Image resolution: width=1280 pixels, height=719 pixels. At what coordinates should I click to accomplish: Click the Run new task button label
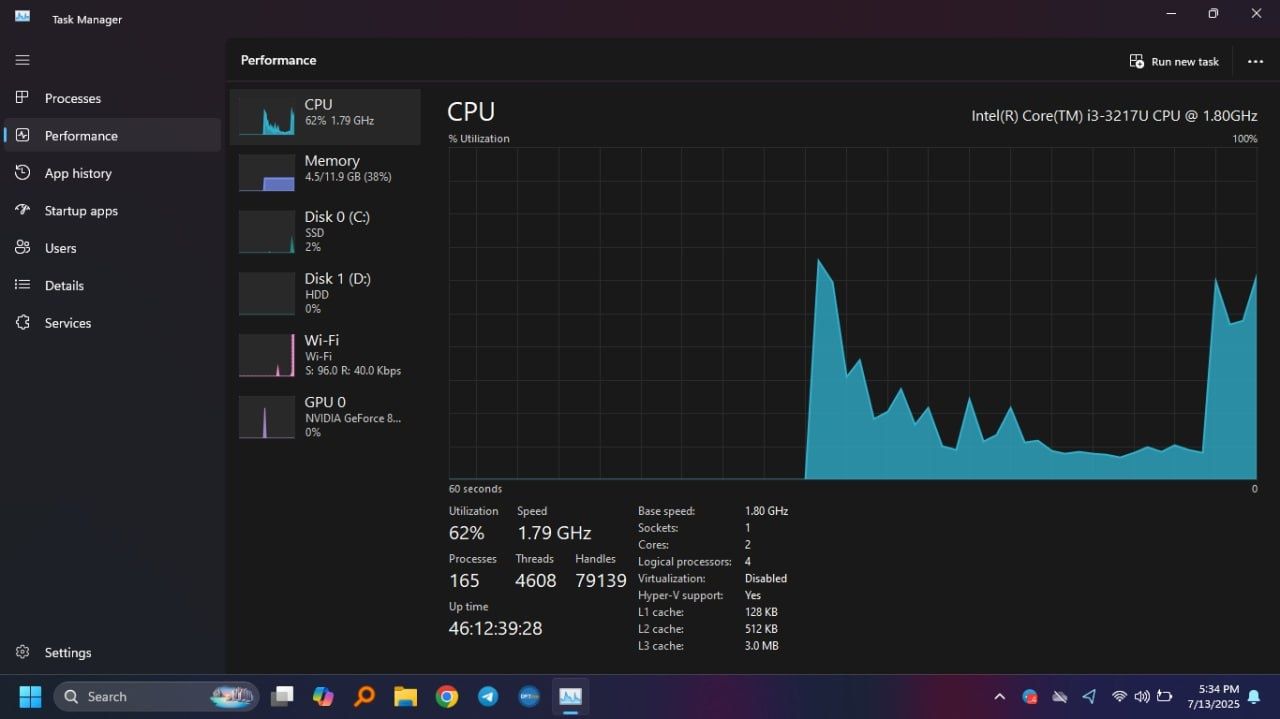[x=1185, y=61]
